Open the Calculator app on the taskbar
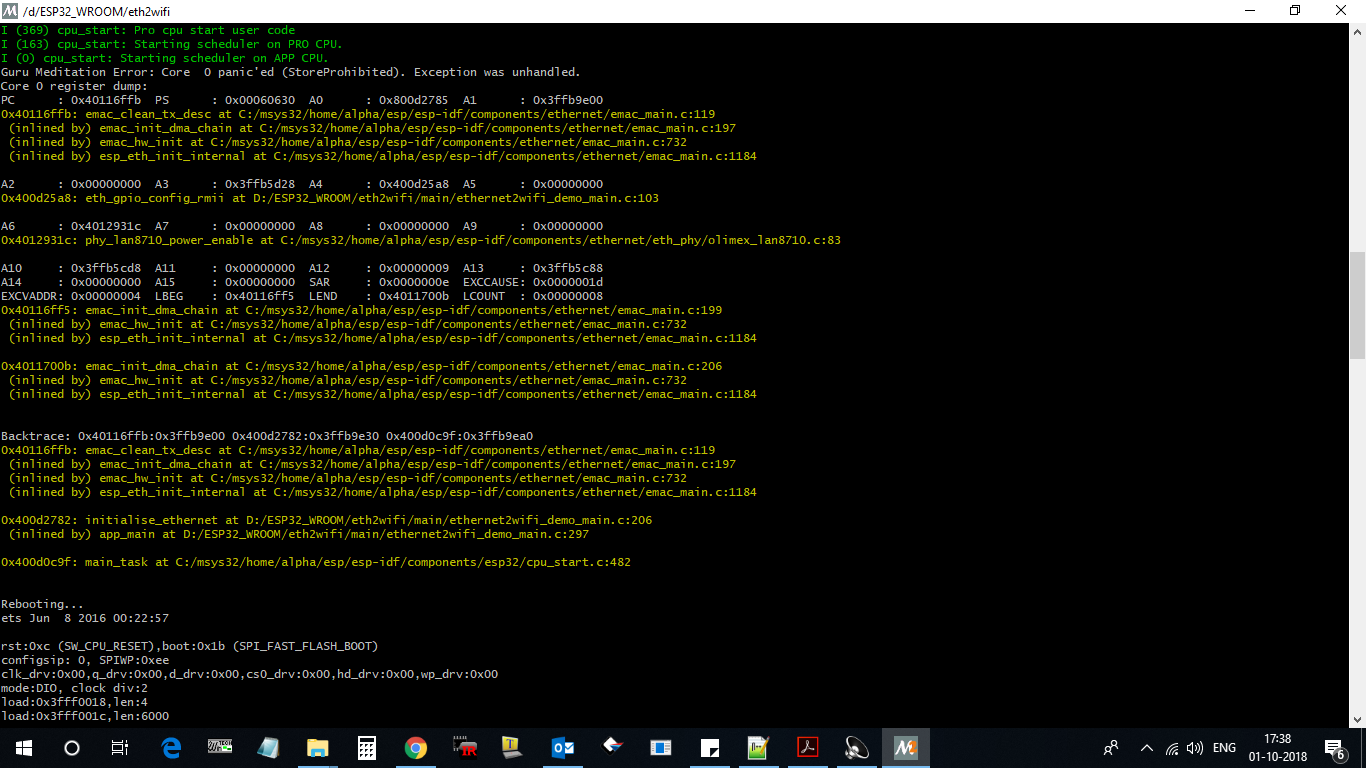This screenshot has height=768, width=1366. pyautogui.click(x=367, y=748)
